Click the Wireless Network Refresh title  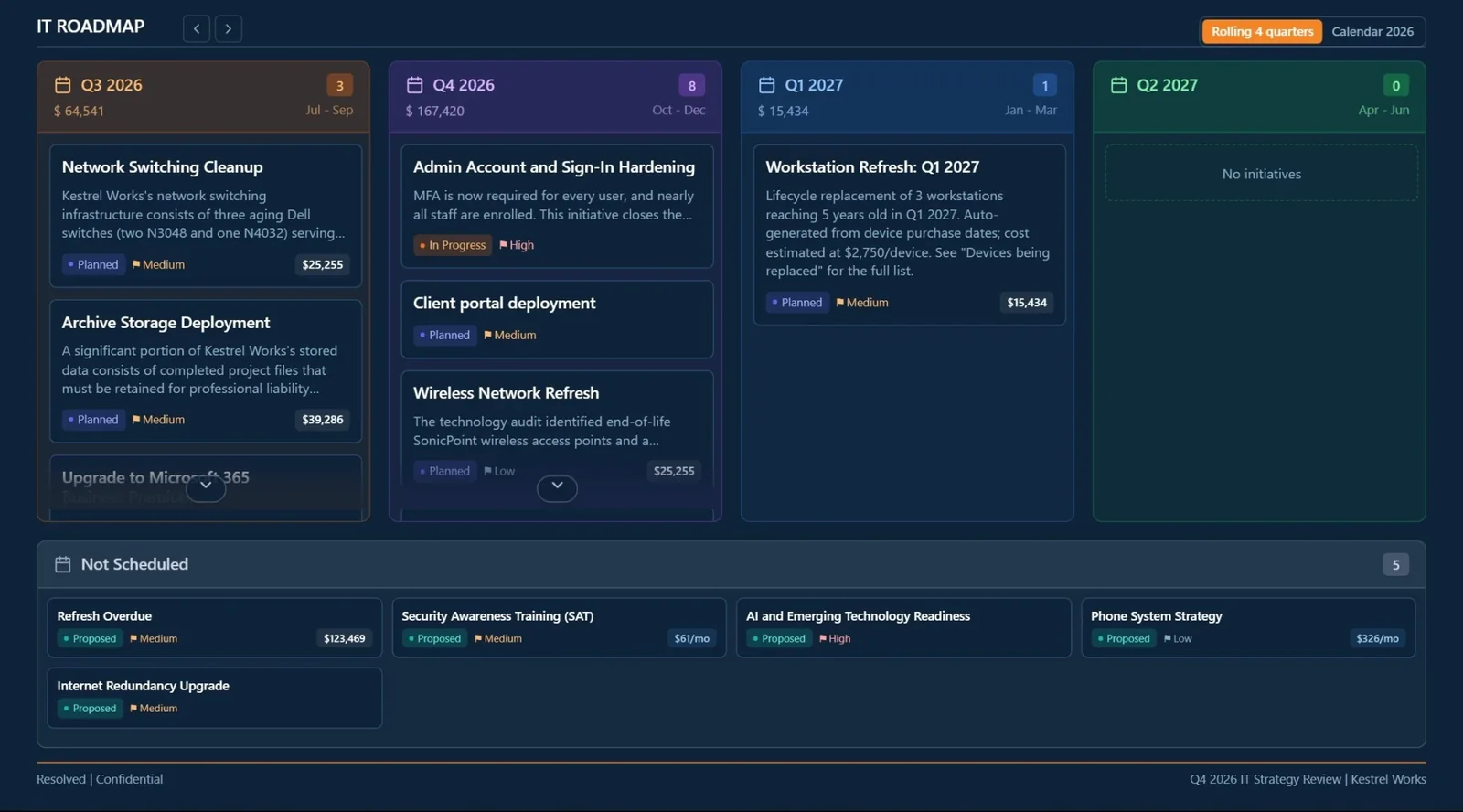coord(507,393)
